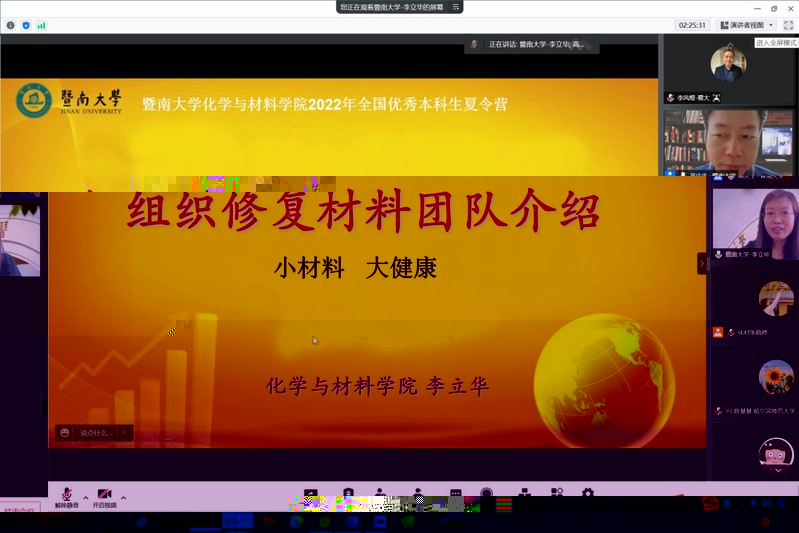Open the 演讲者视图 view layout dropdown

click(x=747, y=25)
